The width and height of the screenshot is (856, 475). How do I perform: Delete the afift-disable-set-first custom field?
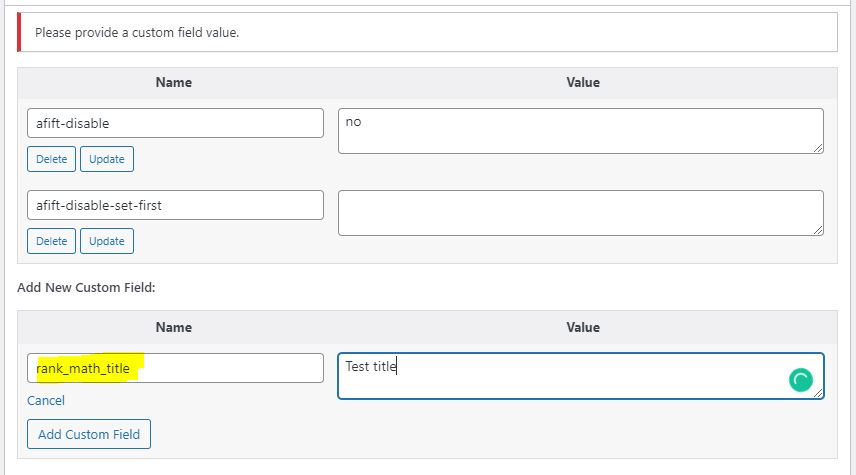coord(51,241)
